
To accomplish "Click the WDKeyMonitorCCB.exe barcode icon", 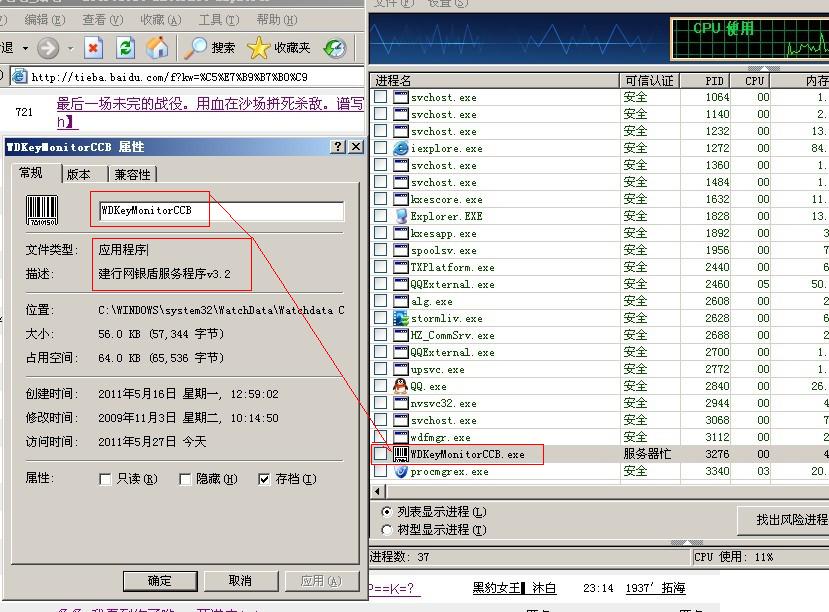I will coord(401,454).
